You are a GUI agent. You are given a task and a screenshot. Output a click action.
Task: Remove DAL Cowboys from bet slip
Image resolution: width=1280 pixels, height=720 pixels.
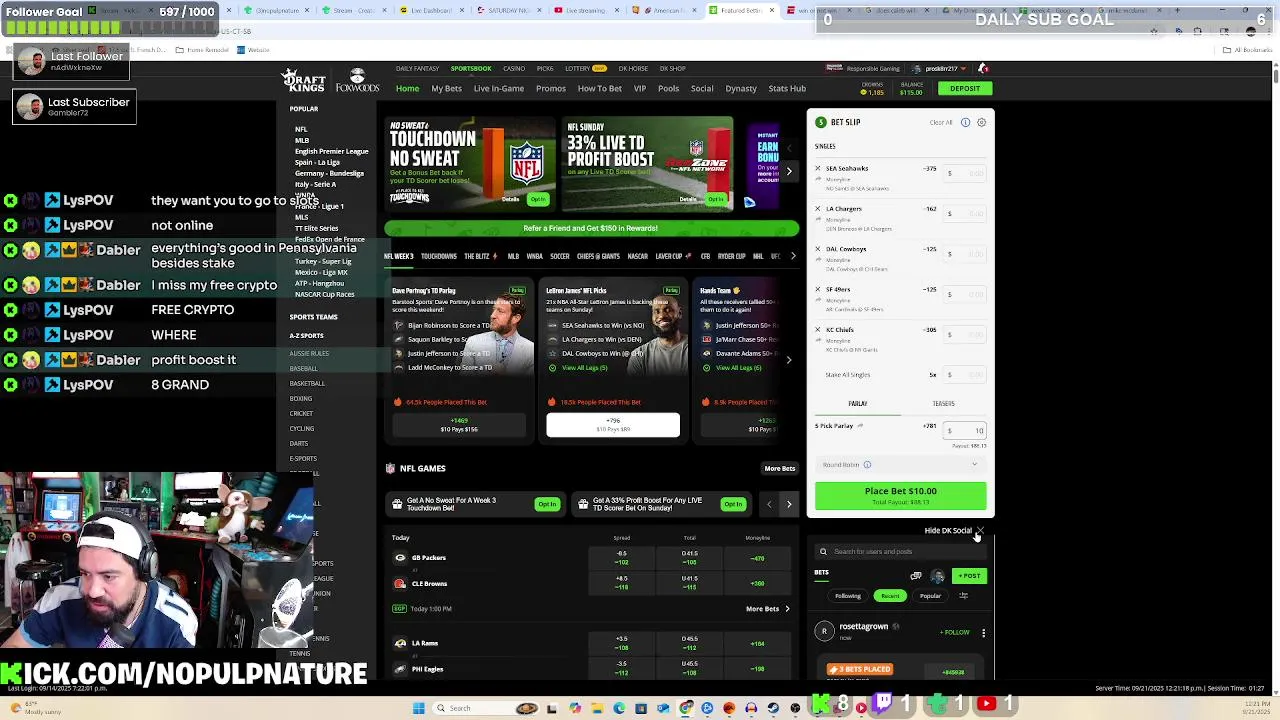[817, 249]
